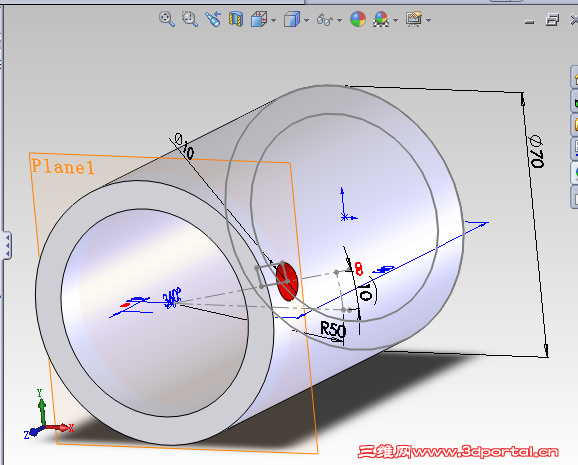Click the Display Style cube icon
This screenshot has width=578, height=465.
pyautogui.click(x=292, y=19)
